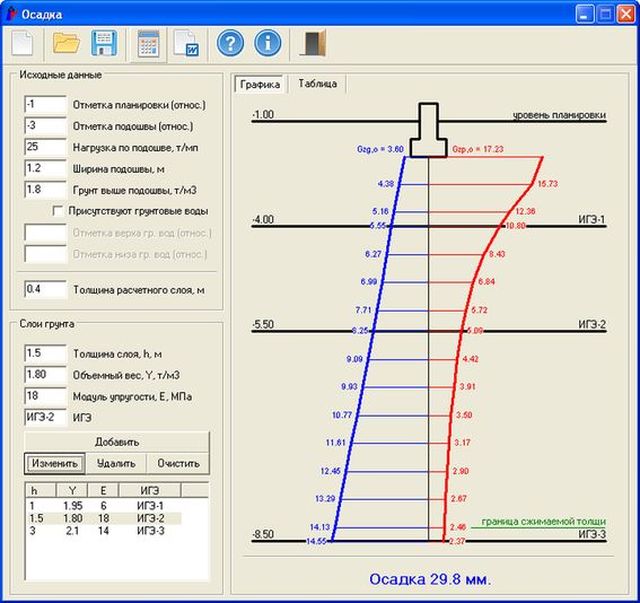Click the -5.50 elevation mark
Image resolution: width=640 pixels, height=603 pixels.
pyautogui.click(x=263, y=324)
